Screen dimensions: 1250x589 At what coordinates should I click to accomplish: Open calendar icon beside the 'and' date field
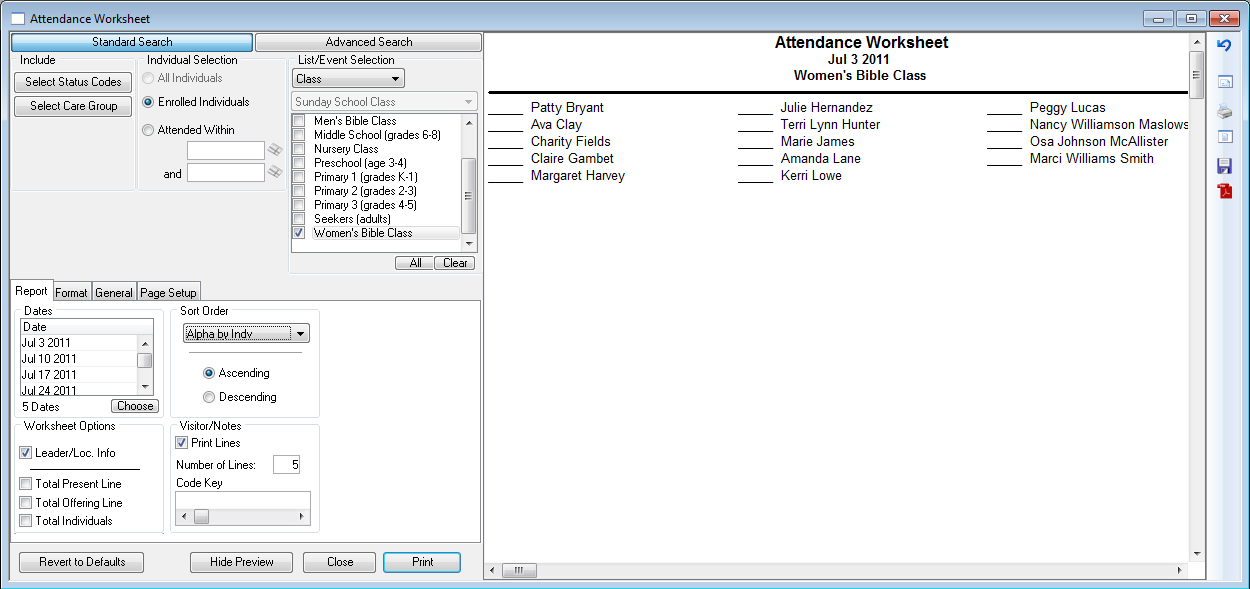[x=275, y=173]
